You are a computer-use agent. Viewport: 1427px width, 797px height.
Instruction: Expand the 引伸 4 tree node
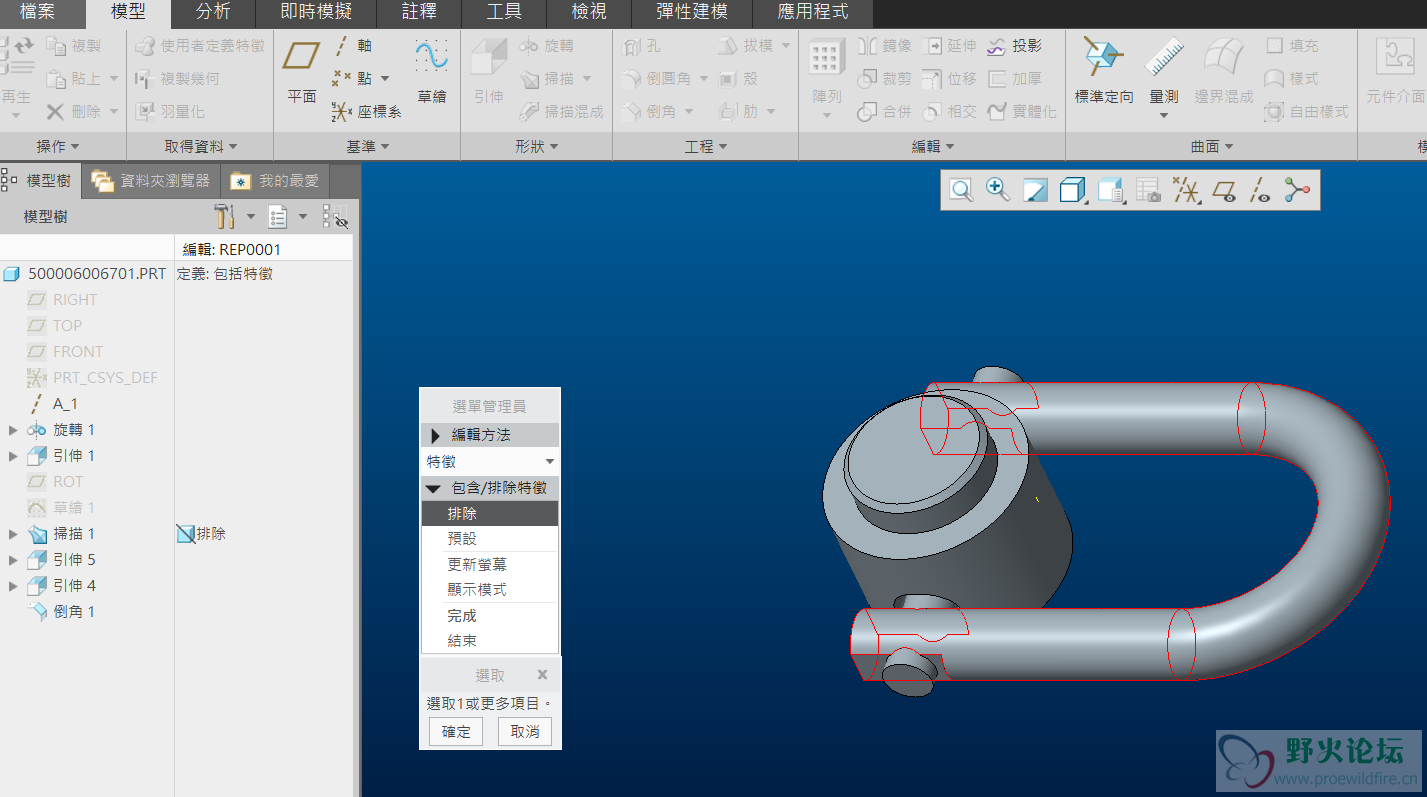(13, 586)
